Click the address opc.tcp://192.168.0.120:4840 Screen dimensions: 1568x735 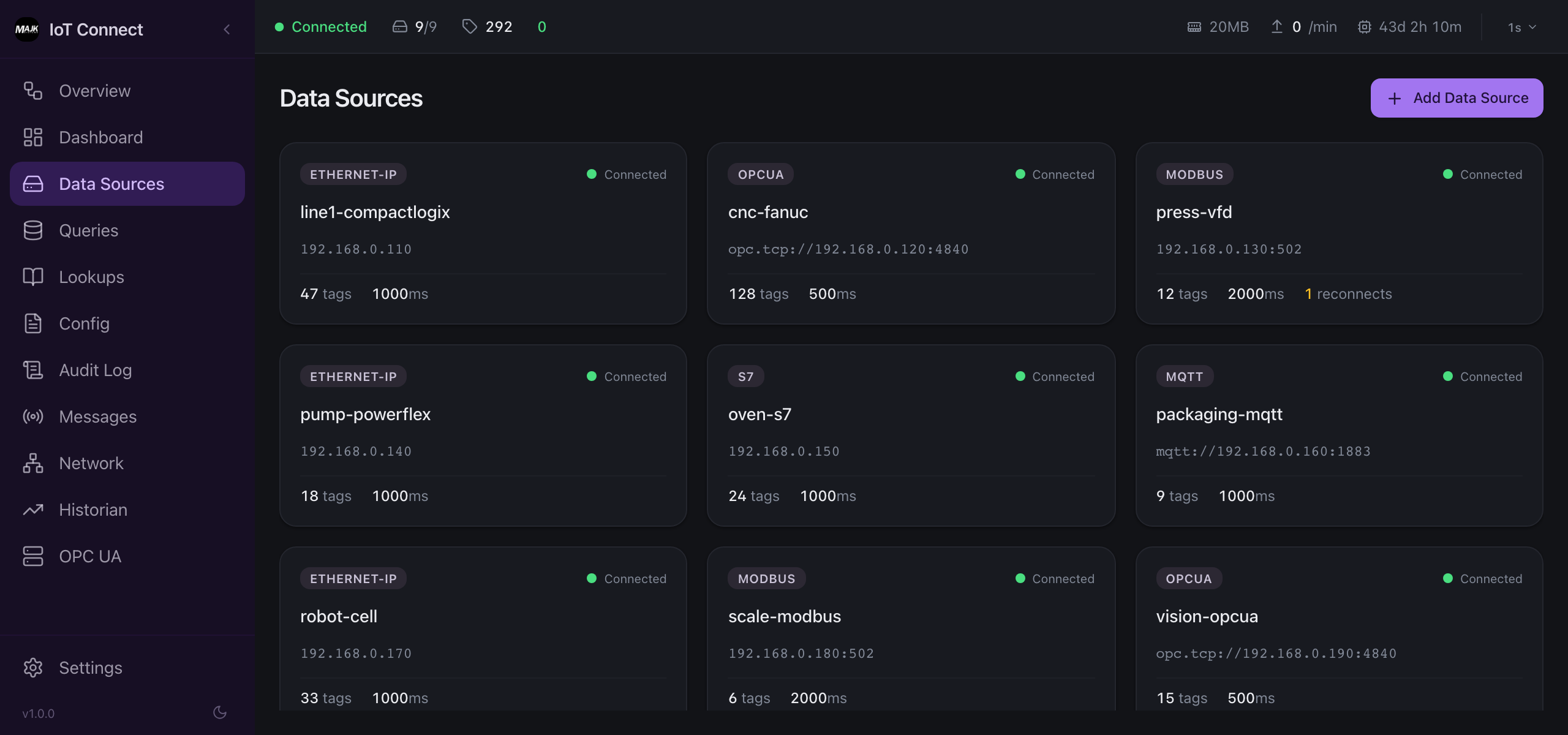coord(848,249)
